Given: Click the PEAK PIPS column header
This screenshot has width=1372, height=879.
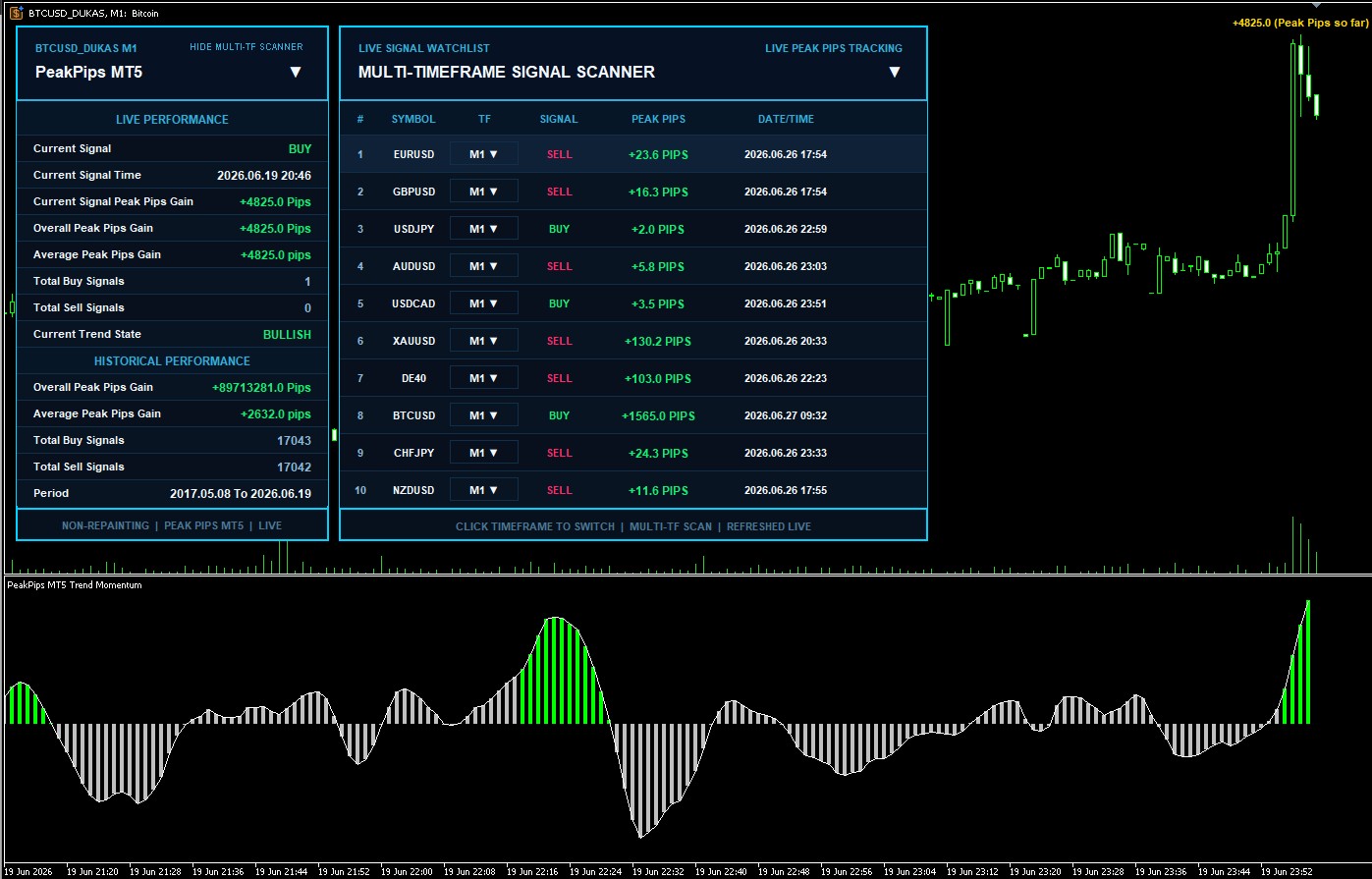Looking at the screenshot, I should tap(658, 119).
